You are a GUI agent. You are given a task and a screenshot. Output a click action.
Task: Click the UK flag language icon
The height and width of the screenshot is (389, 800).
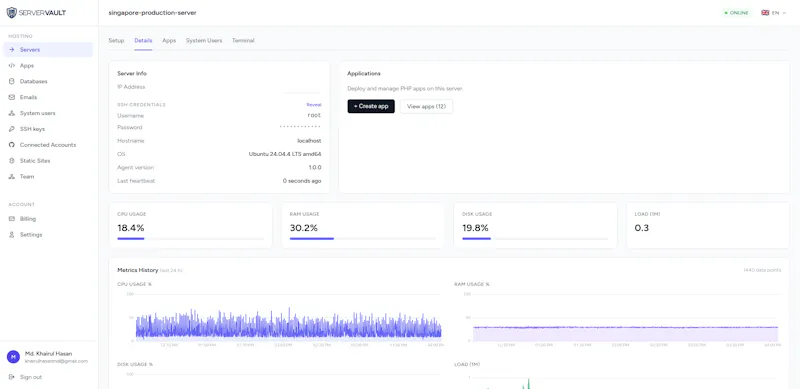765,13
